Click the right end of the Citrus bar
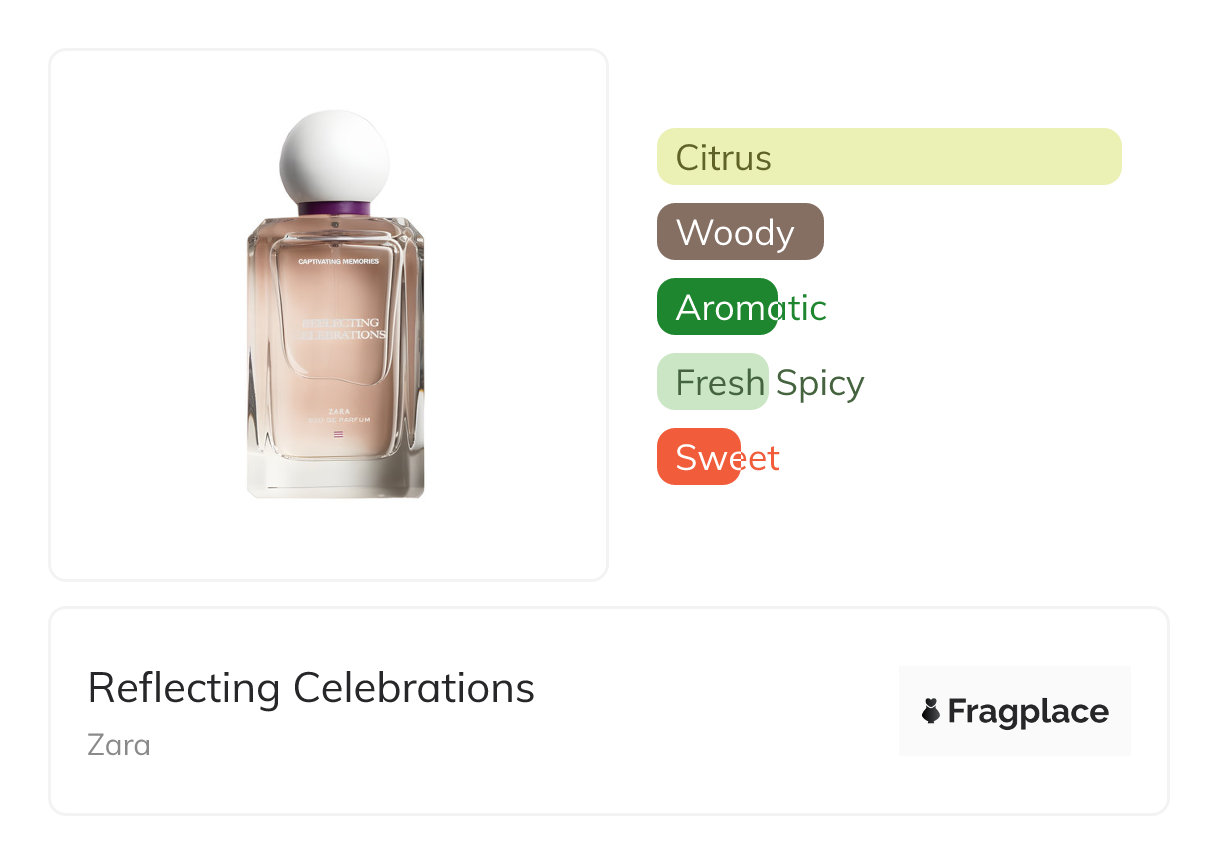The width and height of the screenshot is (1218, 864). [1105, 157]
